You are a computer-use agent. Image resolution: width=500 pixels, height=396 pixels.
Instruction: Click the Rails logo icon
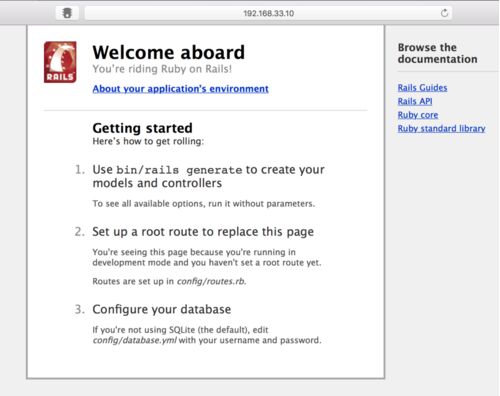click(60, 62)
